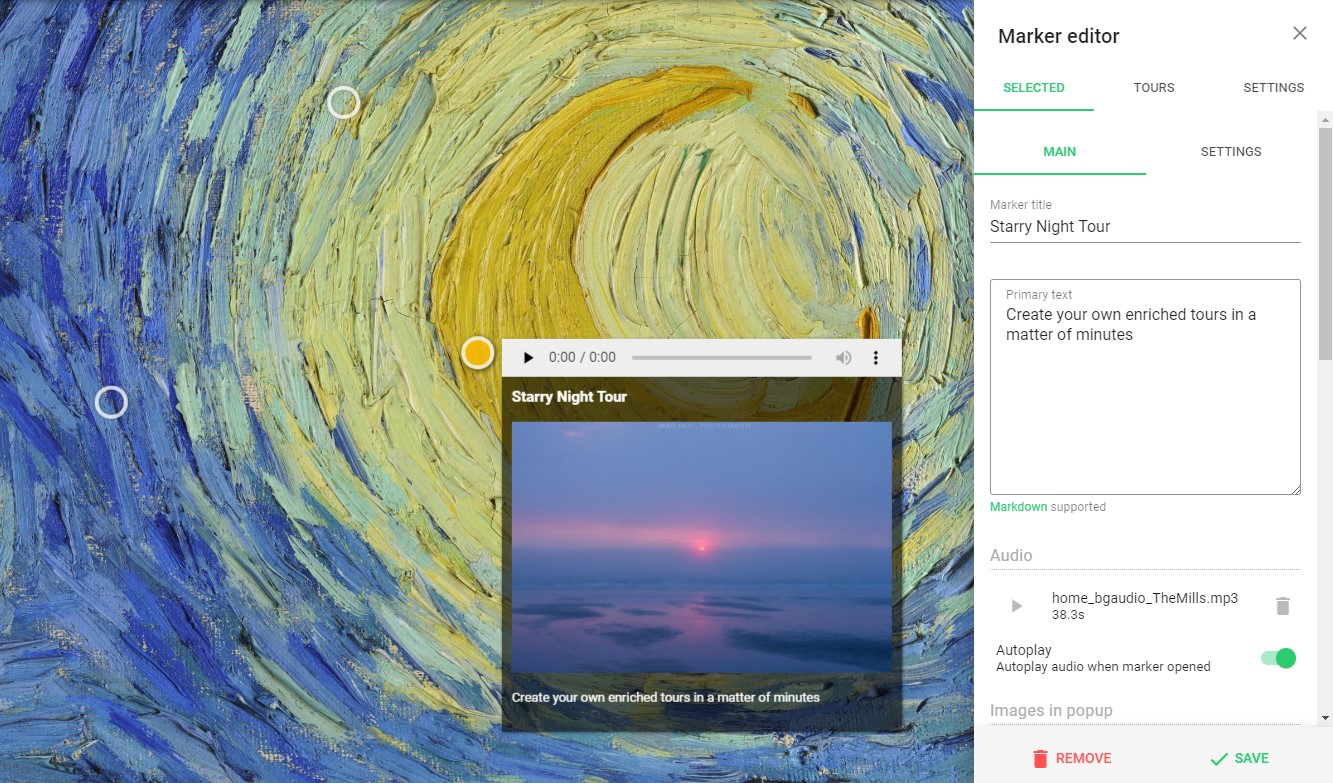Preview home_bgaudio_TheMills.mp3 audio file

pos(1017,606)
